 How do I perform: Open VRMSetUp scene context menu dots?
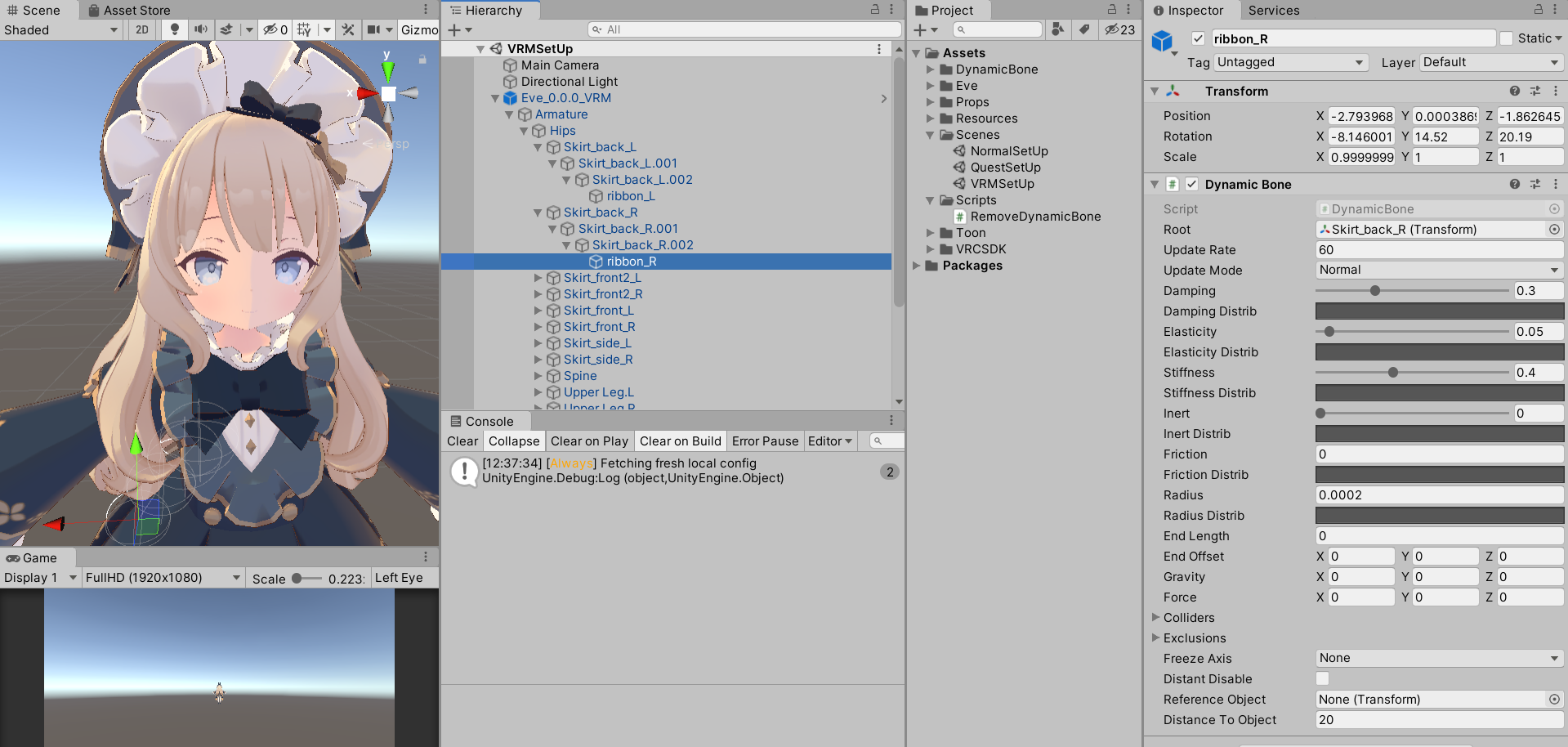coord(879,49)
